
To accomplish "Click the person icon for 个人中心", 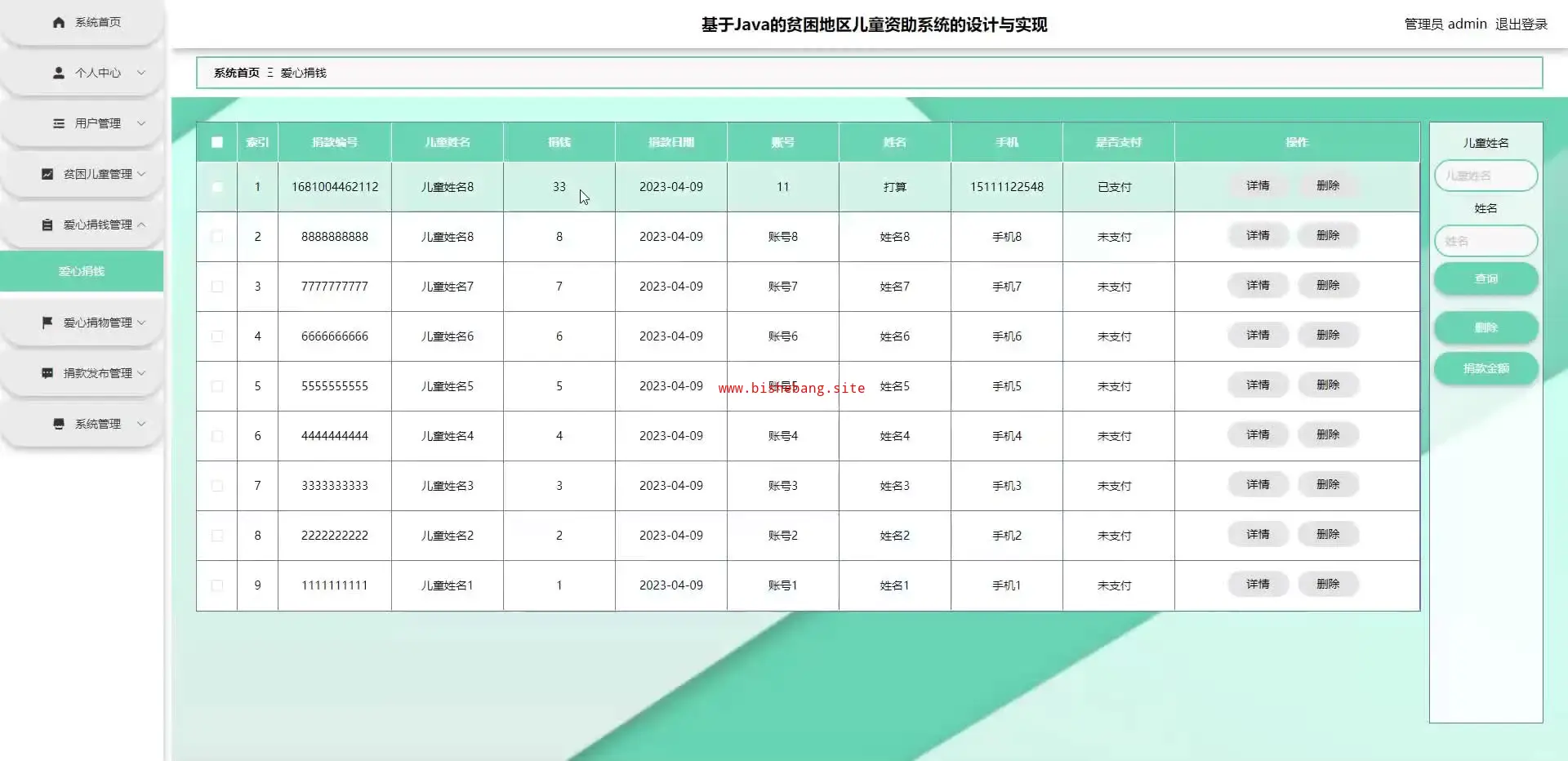I will (59, 73).
